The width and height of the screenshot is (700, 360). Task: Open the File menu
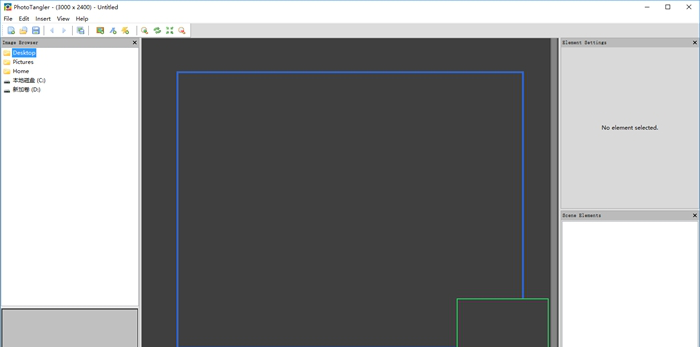coord(8,19)
